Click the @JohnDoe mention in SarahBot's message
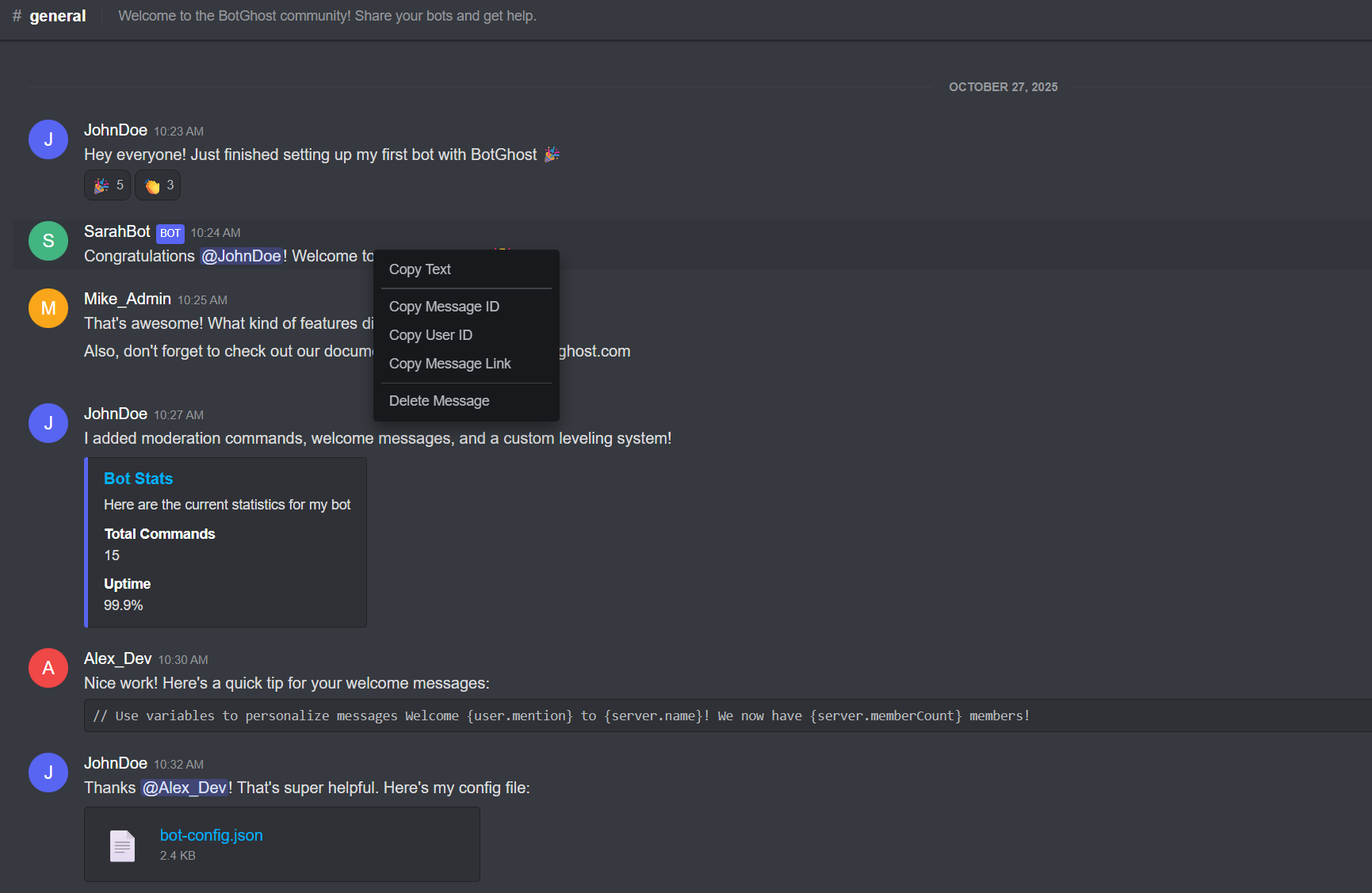The image size is (1372, 893). [242, 256]
